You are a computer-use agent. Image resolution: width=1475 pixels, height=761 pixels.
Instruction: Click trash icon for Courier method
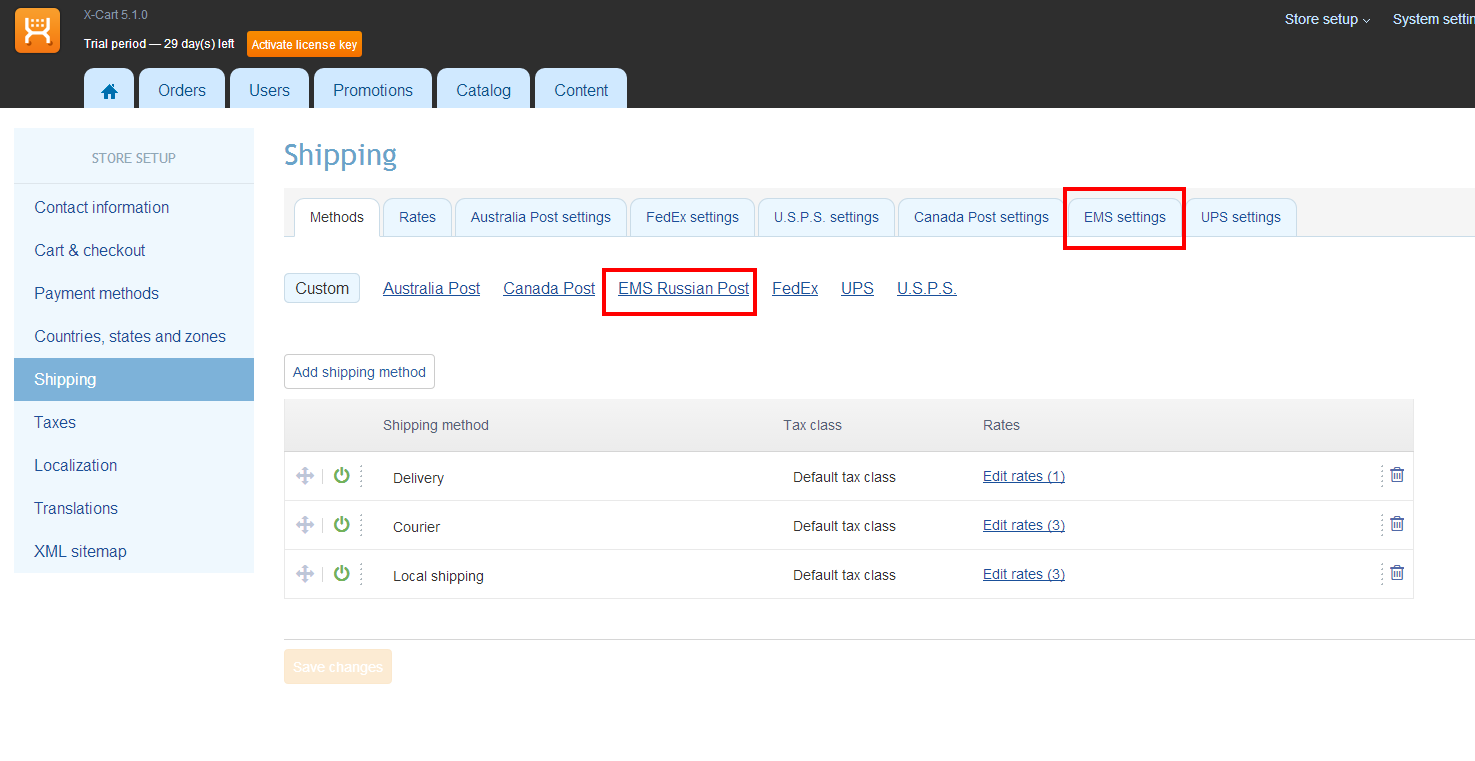click(x=1397, y=524)
